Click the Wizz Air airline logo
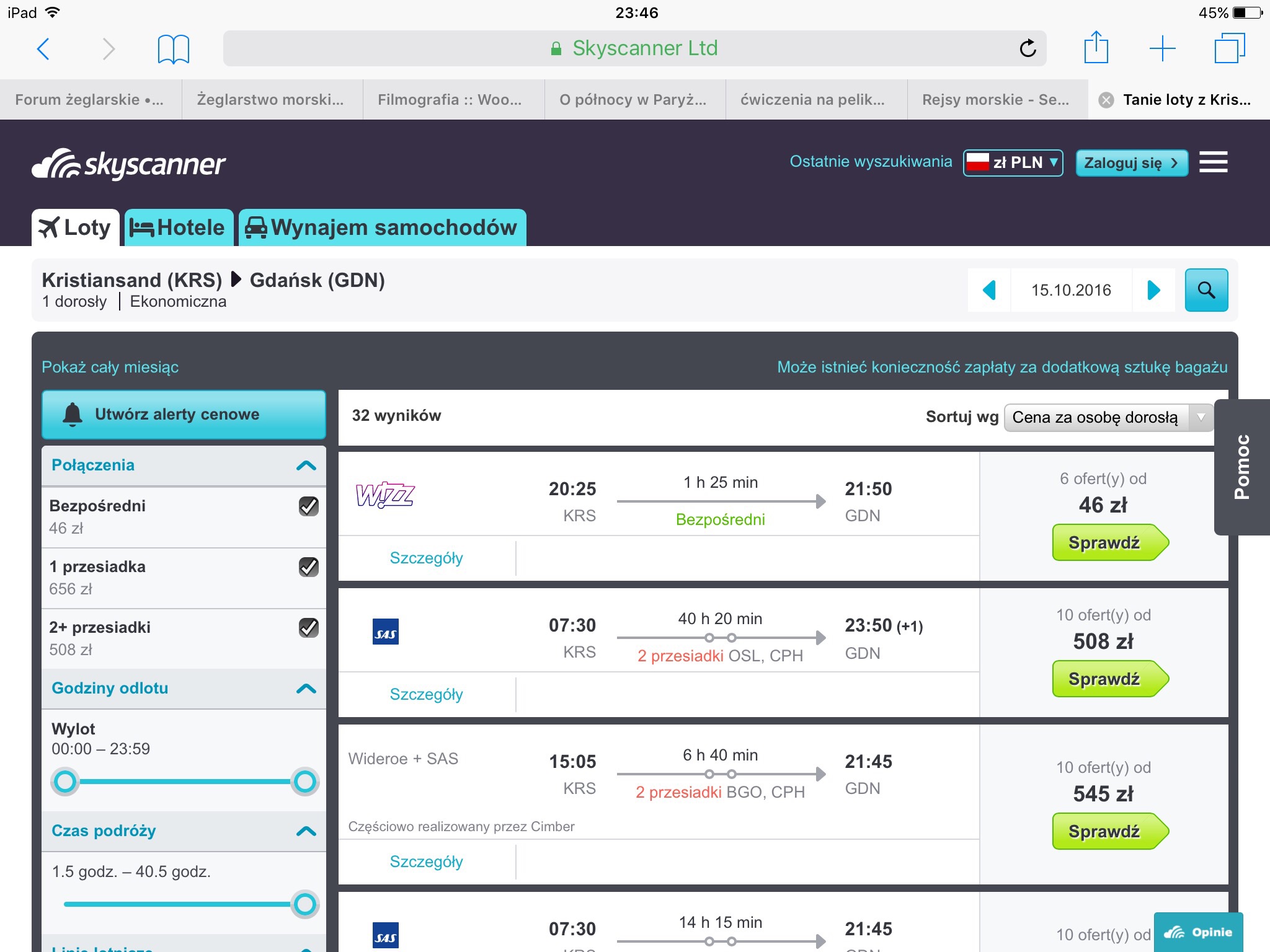Image resolution: width=1270 pixels, height=952 pixels. click(x=385, y=495)
